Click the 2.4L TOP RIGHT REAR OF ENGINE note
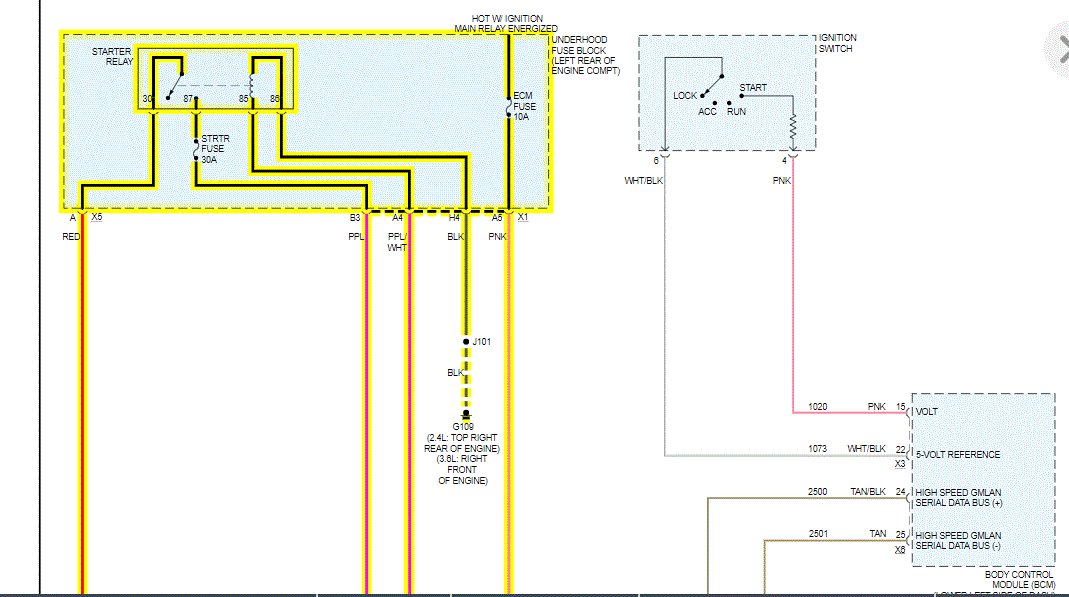Image resolution: width=1069 pixels, height=597 pixels. point(462,443)
